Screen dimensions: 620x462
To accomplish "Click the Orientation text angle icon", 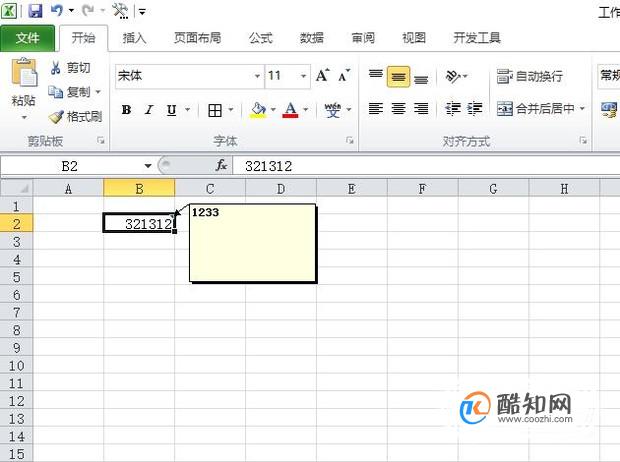I will pyautogui.click(x=453, y=76).
